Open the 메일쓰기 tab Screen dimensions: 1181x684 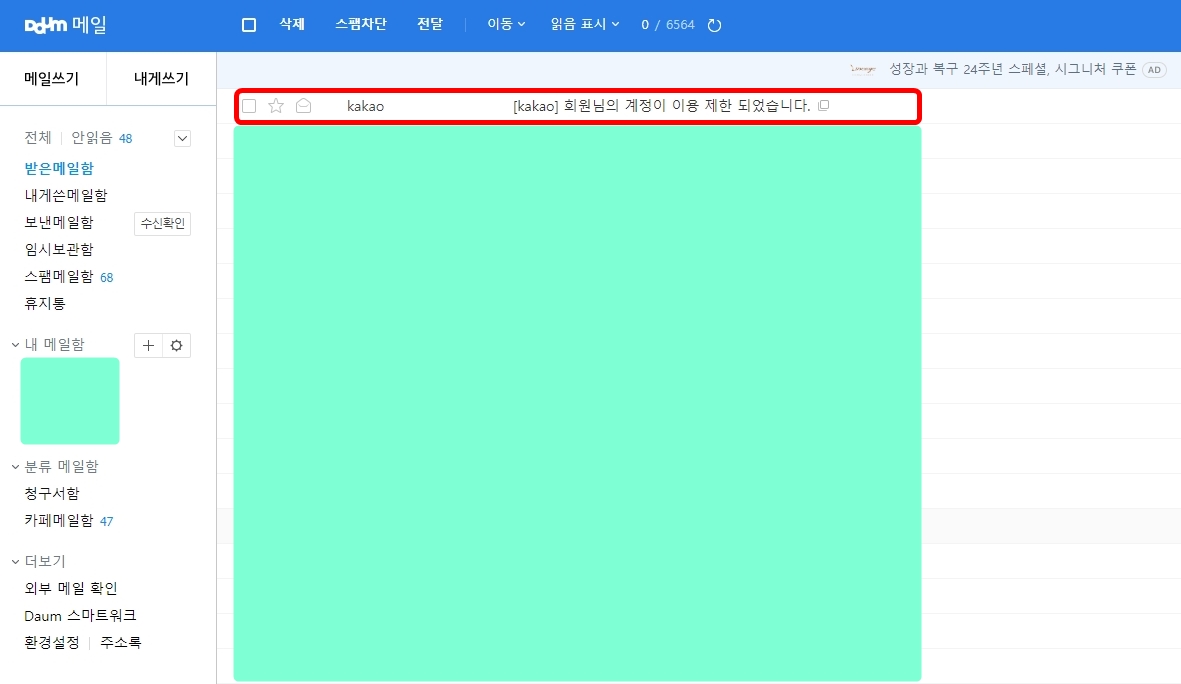tap(52, 78)
